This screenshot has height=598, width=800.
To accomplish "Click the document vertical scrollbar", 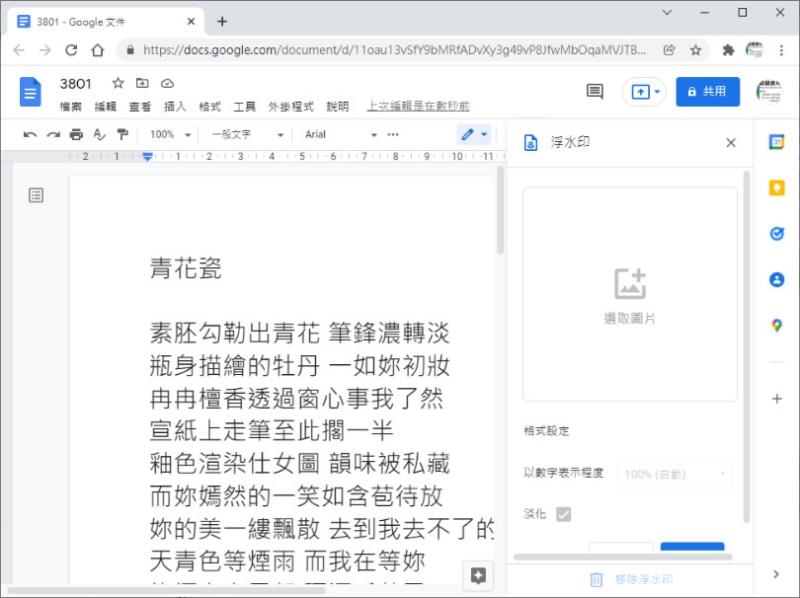I will click(500, 210).
